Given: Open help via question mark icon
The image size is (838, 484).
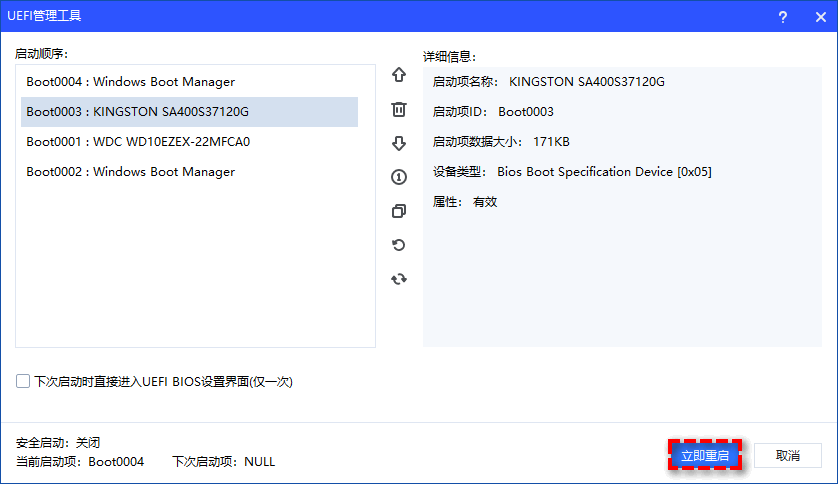Looking at the screenshot, I should click(x=782, y=16).
